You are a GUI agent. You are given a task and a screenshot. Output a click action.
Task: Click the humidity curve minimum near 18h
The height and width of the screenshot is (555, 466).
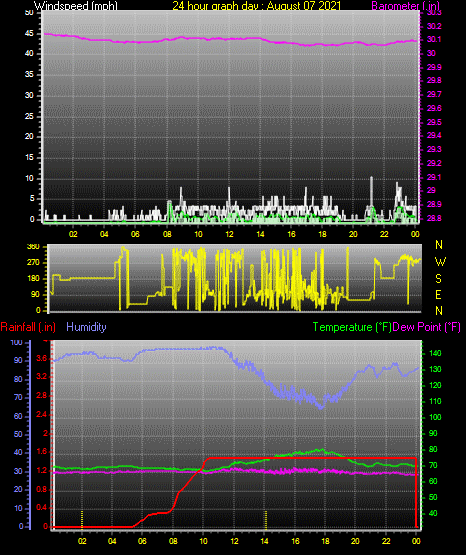click(x=321, y=407)
